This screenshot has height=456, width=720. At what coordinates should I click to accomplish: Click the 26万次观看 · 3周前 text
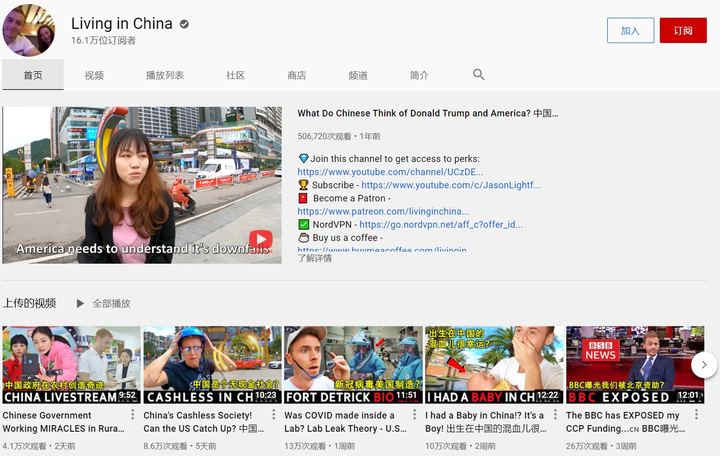pos(601,446)
